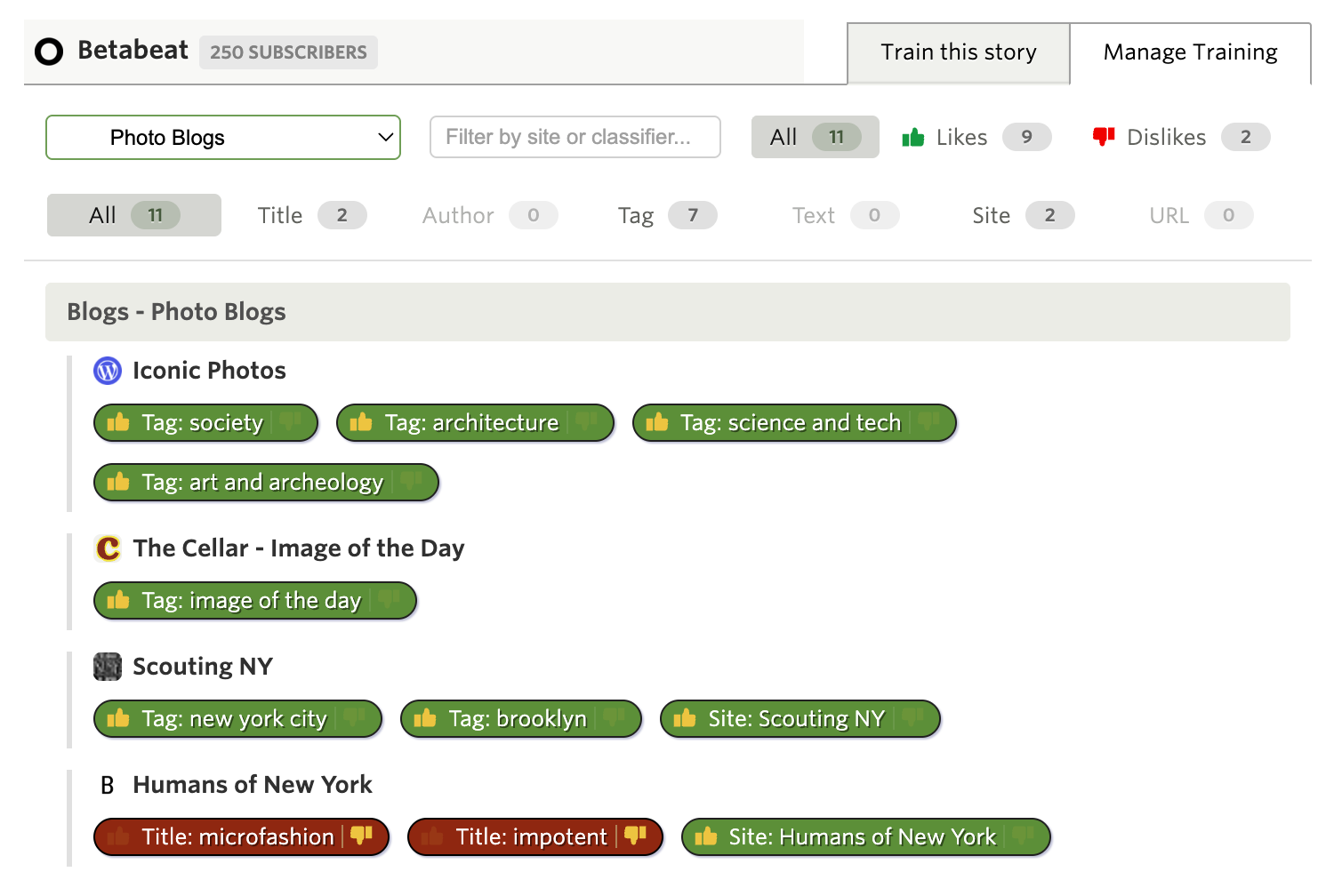Image resolution: width=1334 pixels, height=896 pixels.
Task: Focus the Filter by site or classifier field
Action: coord(575,137)
